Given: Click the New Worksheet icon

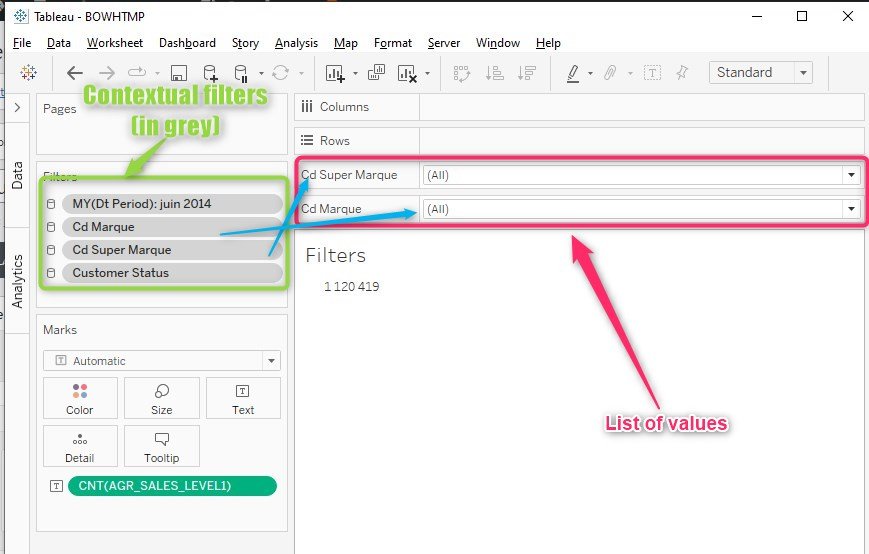Looking at the screenshot, I should (335, 73).
